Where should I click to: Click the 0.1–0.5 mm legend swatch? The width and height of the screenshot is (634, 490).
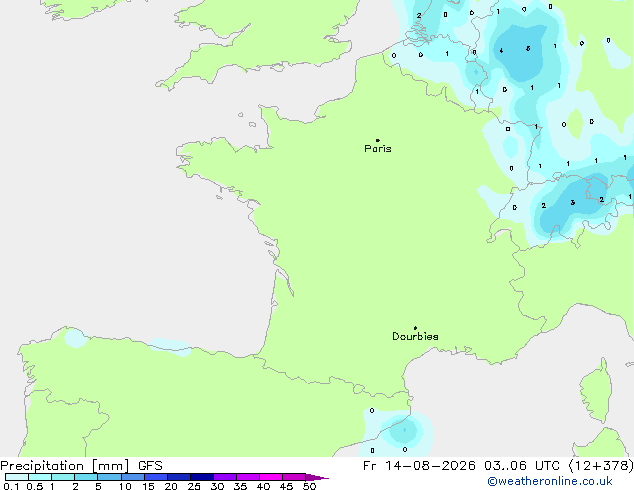(17, 477)
